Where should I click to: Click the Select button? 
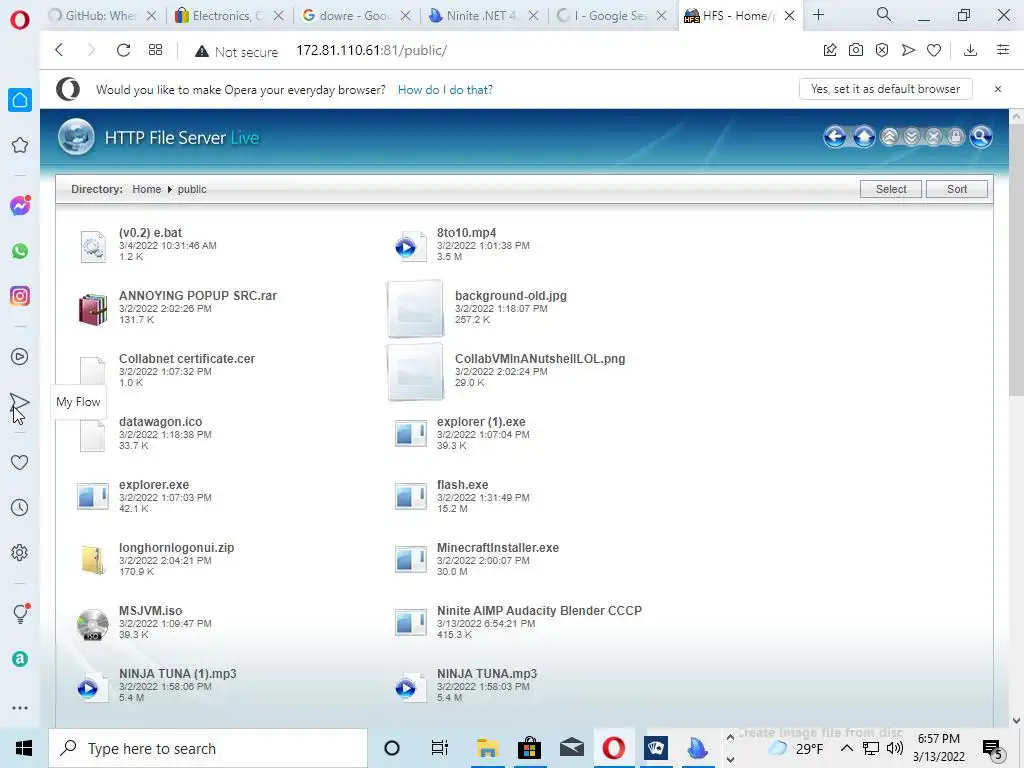pyautogui.click(x=891, y=189)
